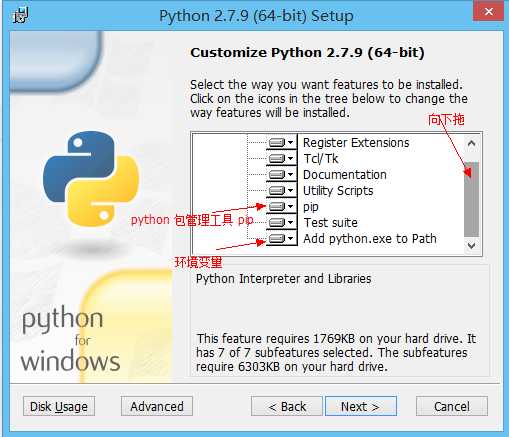Open the Register Extensions feature install dropdown
This screenshot has height=437, width=509.
click(281, 143)
